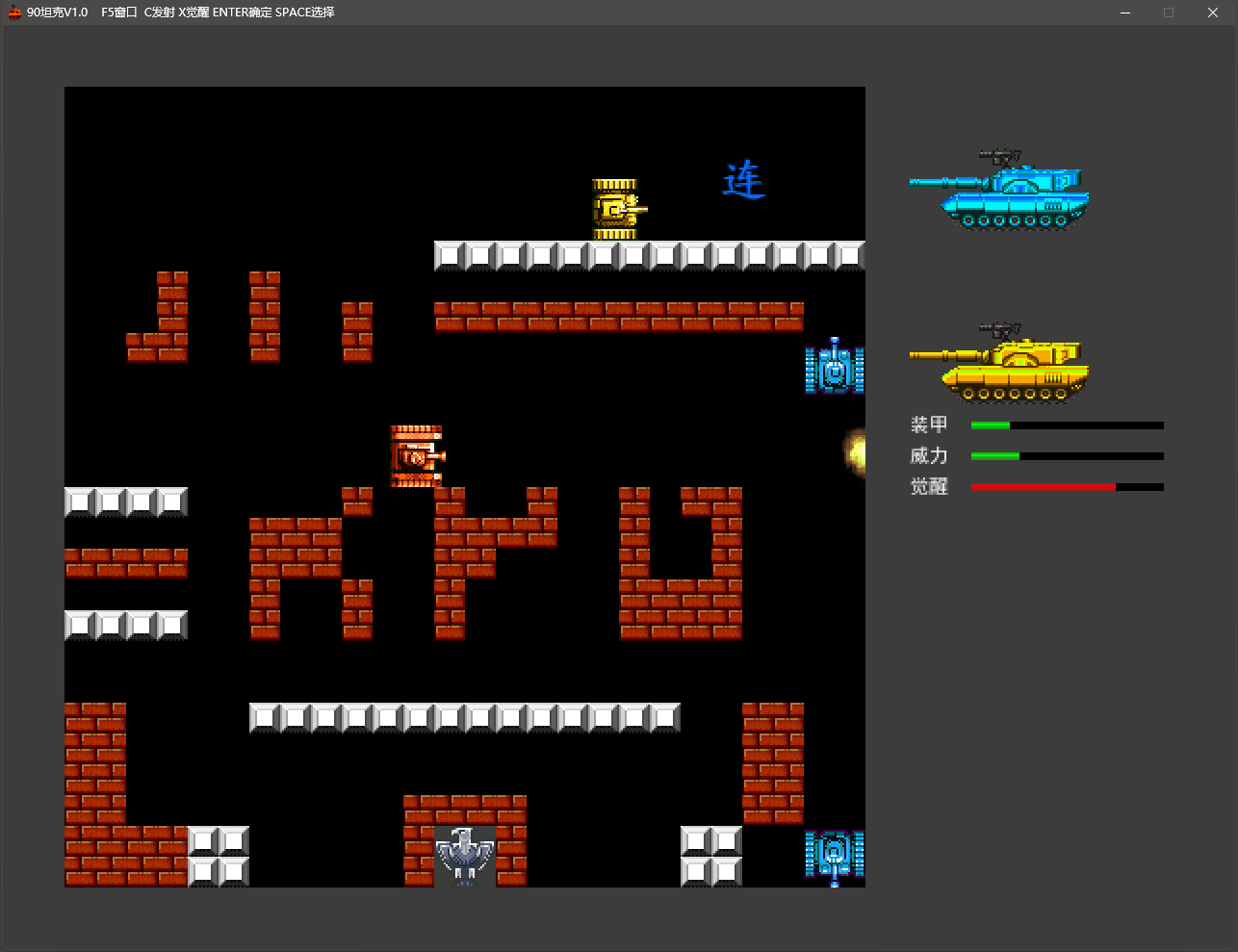This screenshot has width=1238, height=952.
Task: Click the 威力 power bar
Action: [1067, 456]
